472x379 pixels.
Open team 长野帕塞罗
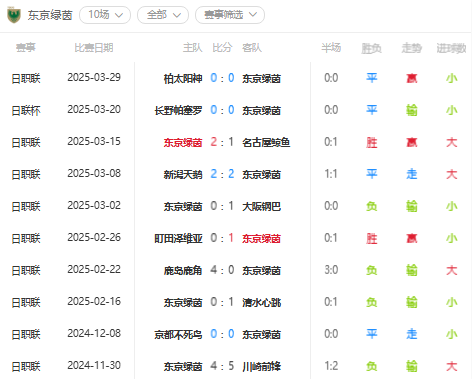click(178, 110)
